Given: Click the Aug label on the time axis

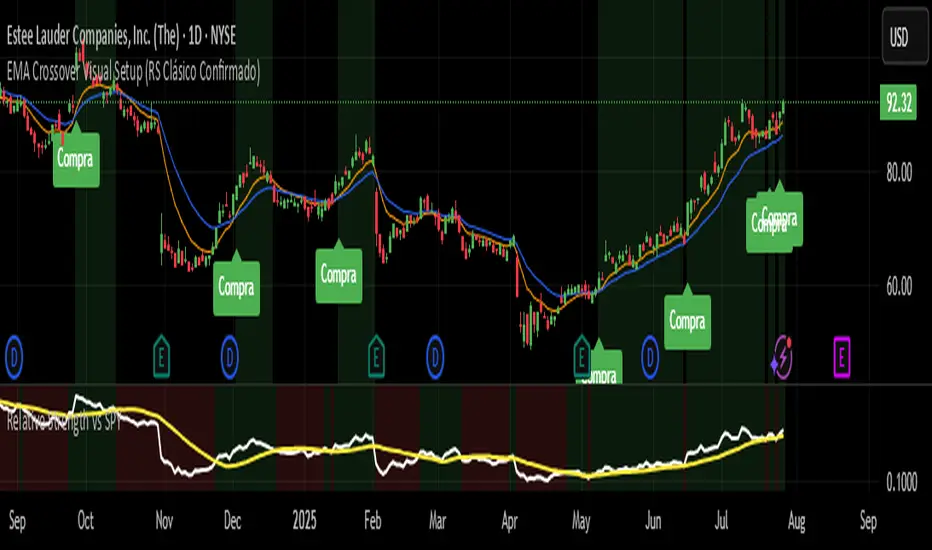Looking at the screenshot, I should [796, 521].
